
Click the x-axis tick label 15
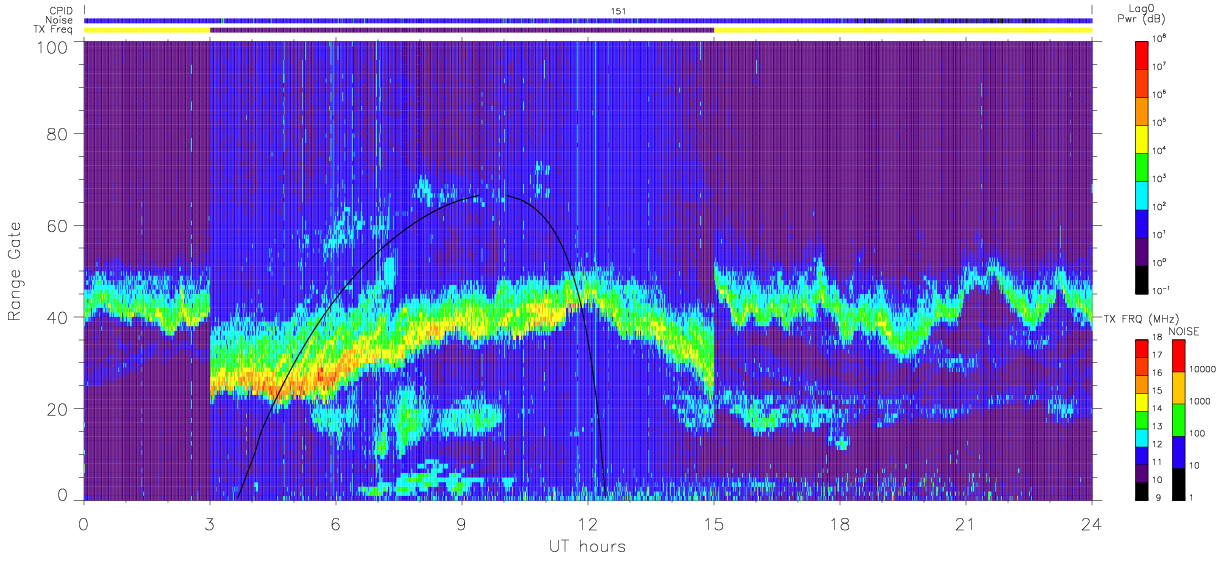click(713, 522)
